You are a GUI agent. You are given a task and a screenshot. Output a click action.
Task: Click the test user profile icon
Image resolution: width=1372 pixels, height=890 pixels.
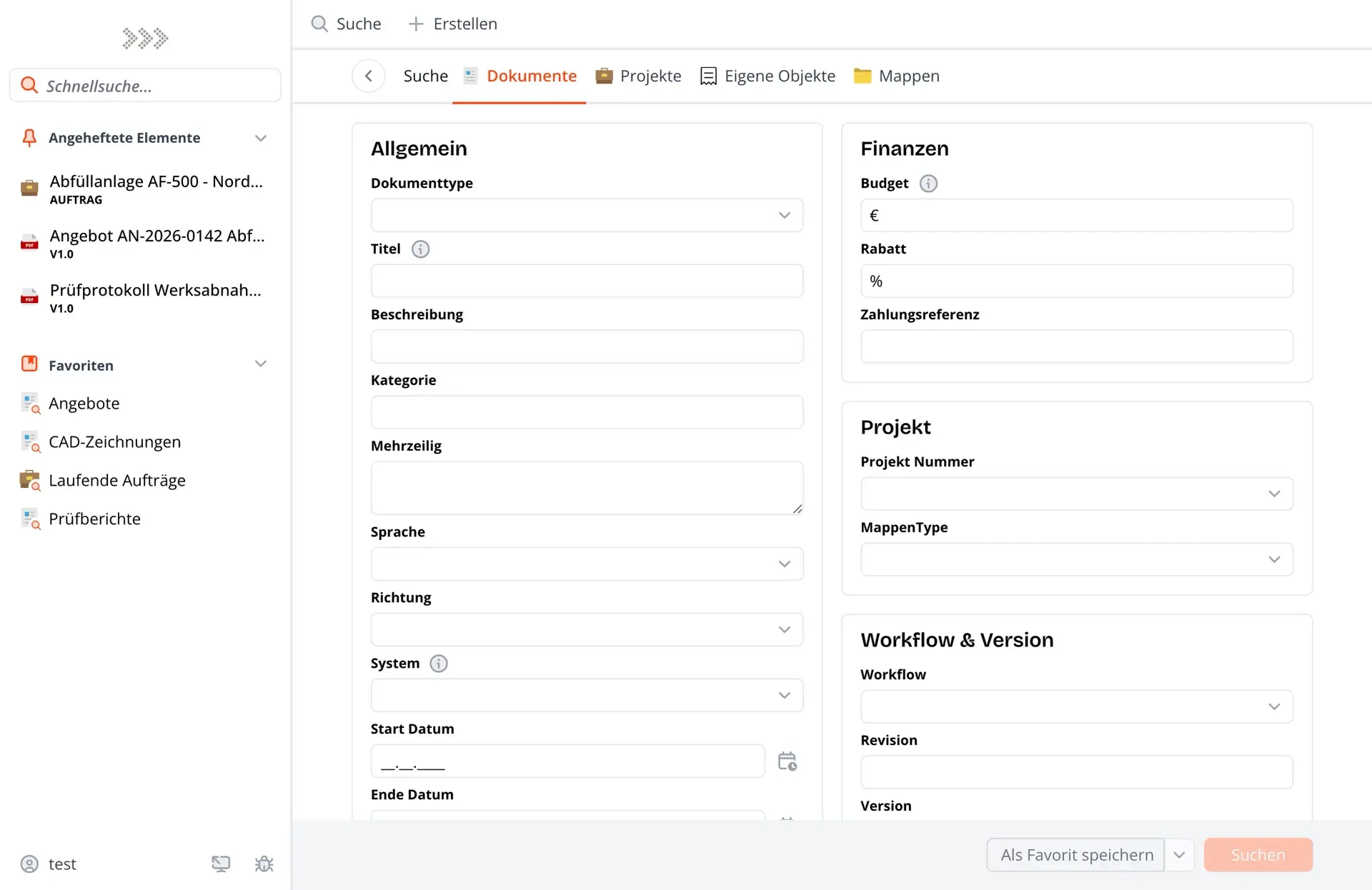[x=29, y=864]
